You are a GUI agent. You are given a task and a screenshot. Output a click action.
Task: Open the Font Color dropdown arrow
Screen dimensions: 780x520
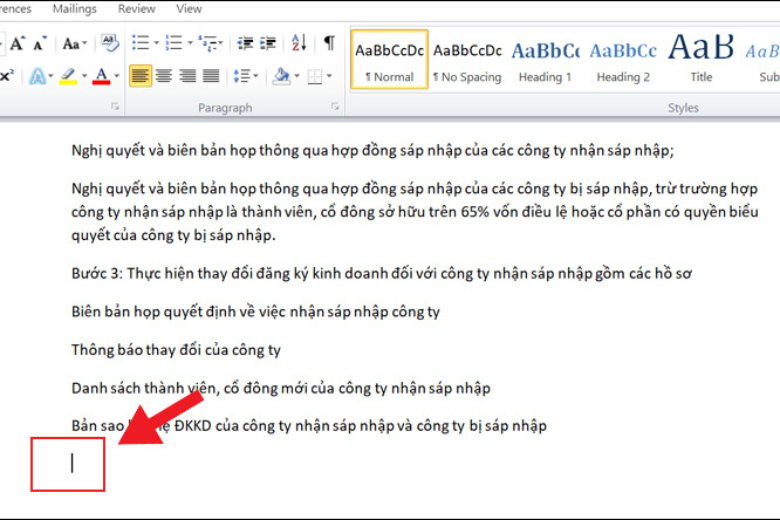[117, 76]
